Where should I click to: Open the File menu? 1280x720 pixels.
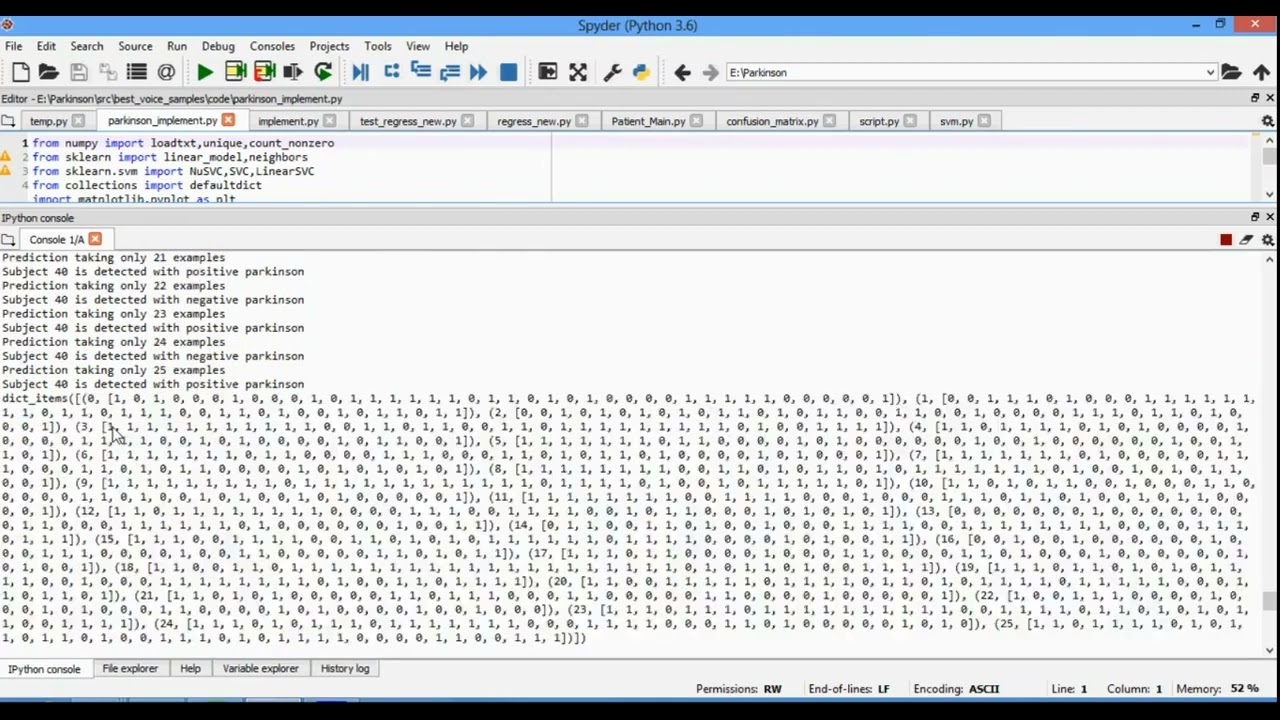pyautogui.click(x=14, y=46)
